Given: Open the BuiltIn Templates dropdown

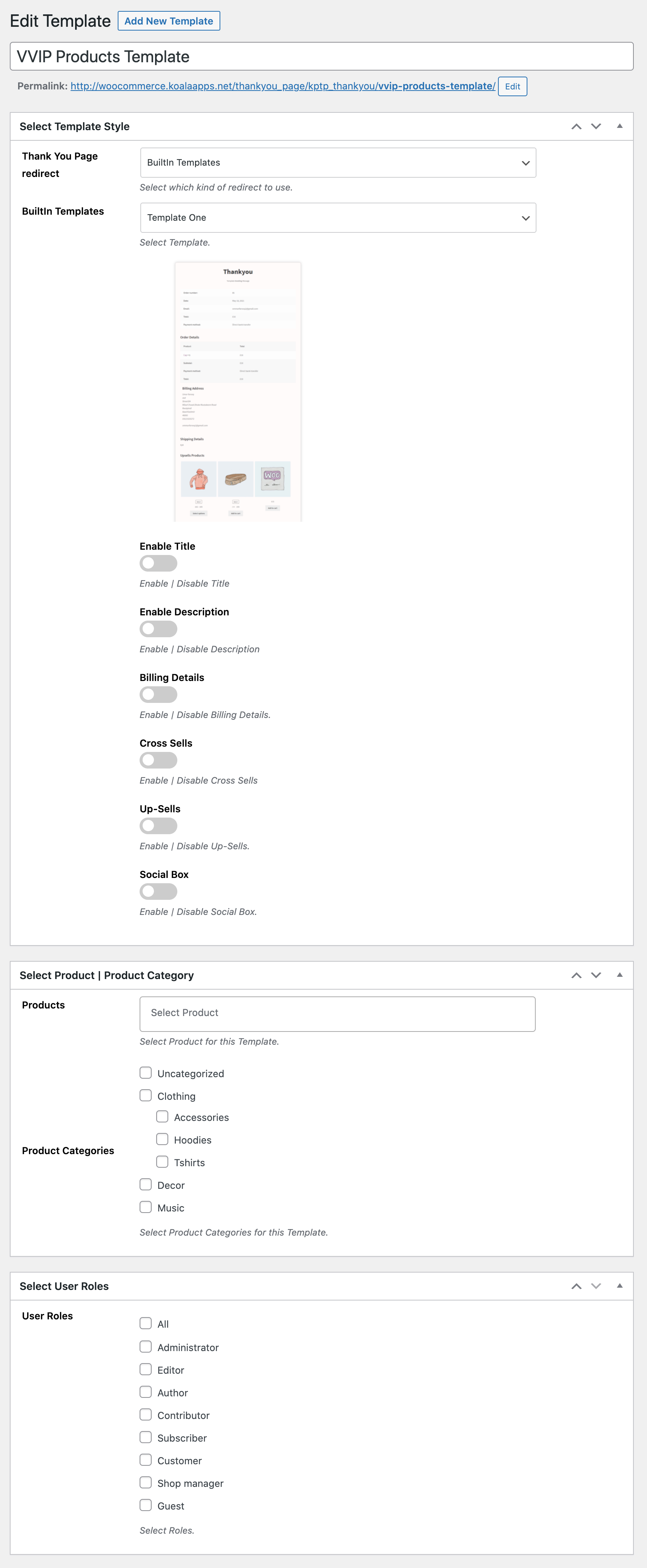Looking at the screenshot, I should [338, 218].
